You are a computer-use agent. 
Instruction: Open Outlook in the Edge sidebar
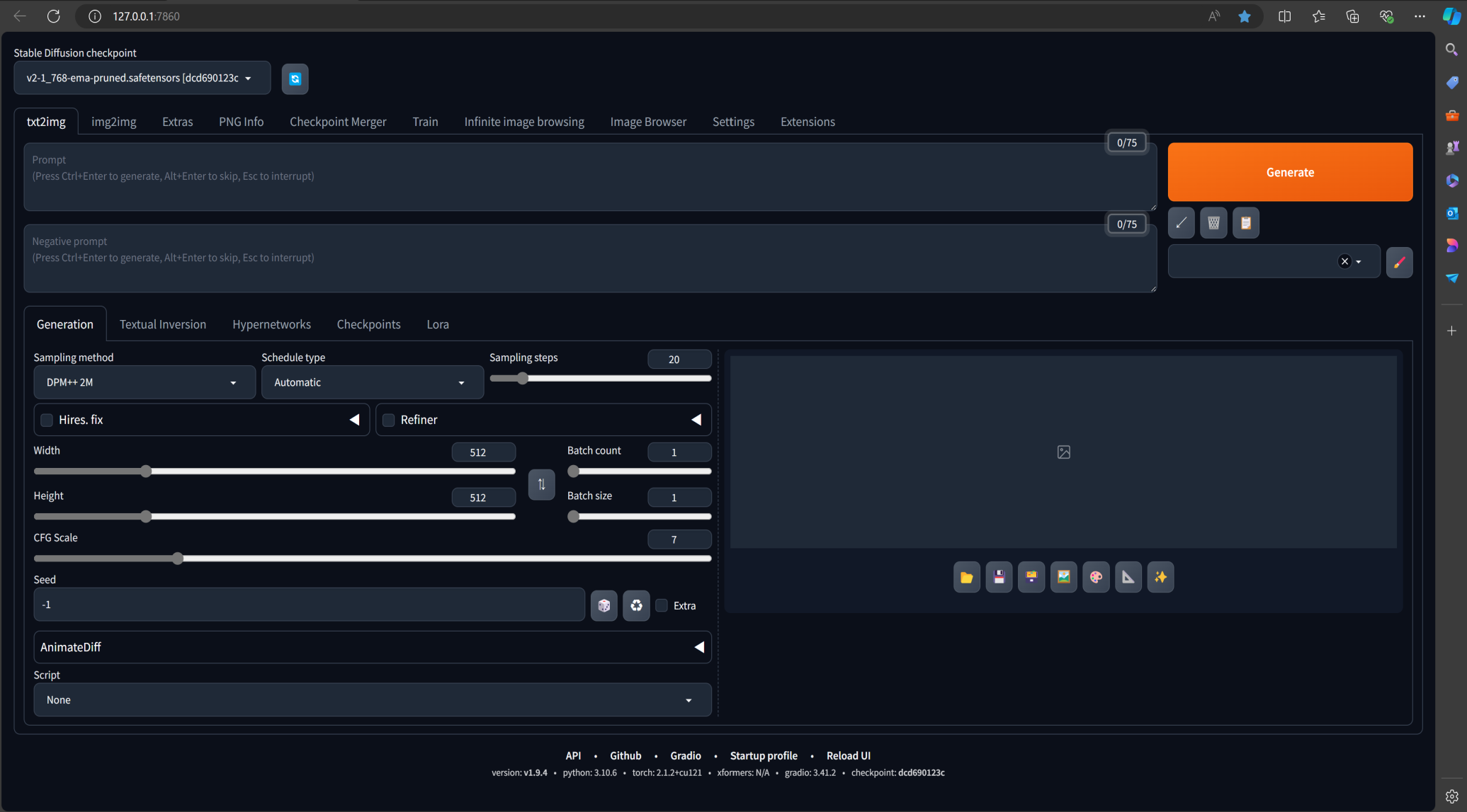1451,213
